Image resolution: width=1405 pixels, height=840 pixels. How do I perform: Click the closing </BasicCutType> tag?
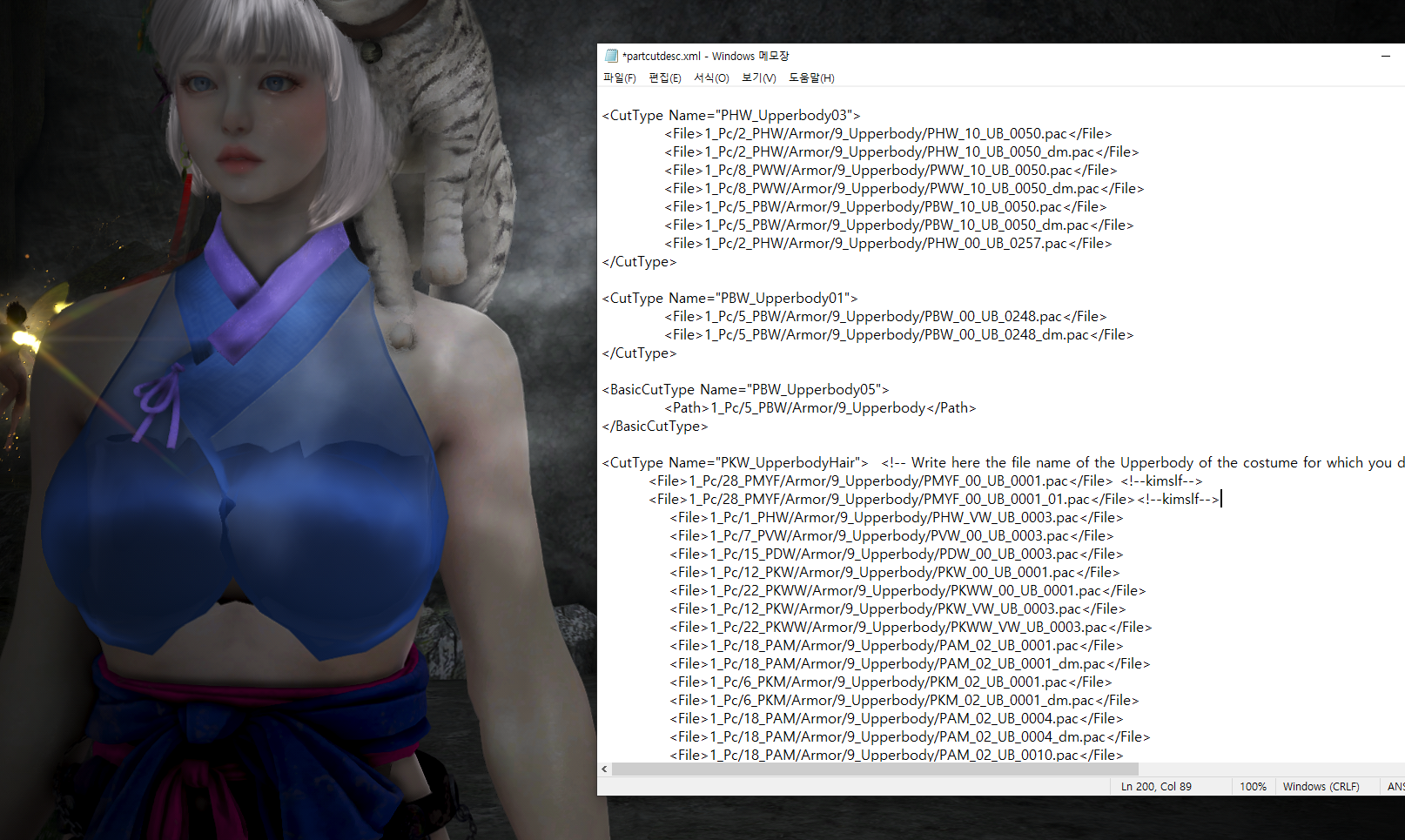point(655,426)
